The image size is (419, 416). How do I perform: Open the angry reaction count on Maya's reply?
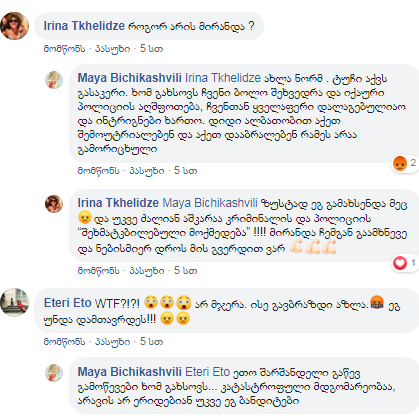click(405, 163)
